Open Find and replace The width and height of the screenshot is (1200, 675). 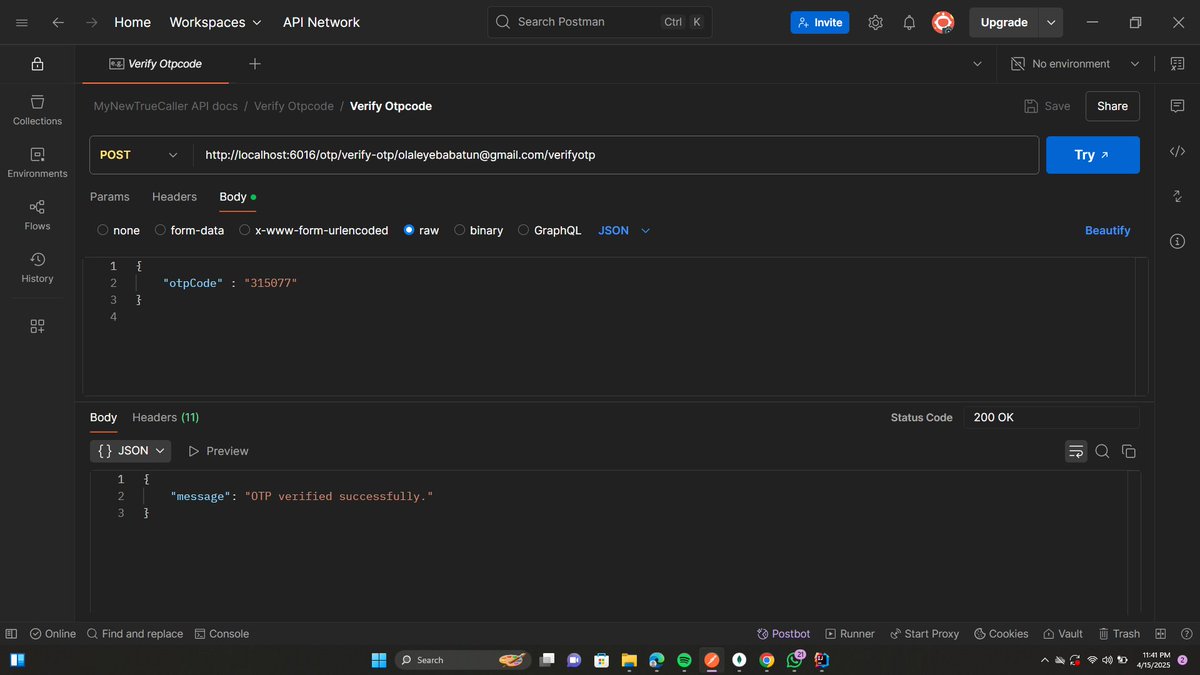pyautogui.click(x=135, y=634)
